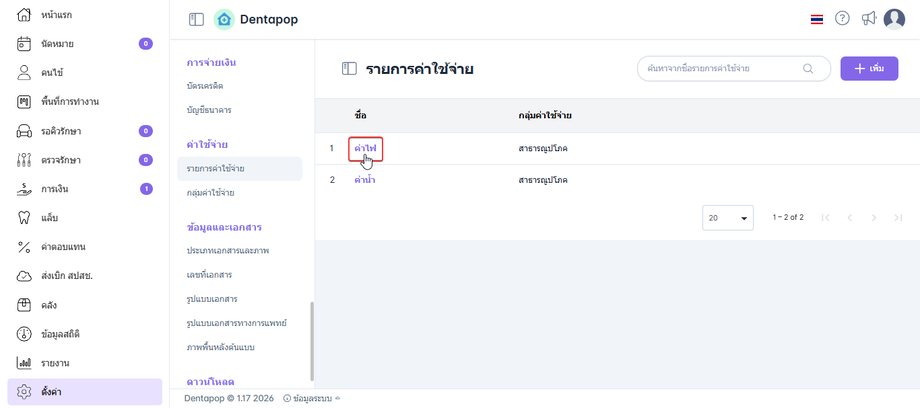The image size is (920, 408).
Task: Click the panel icon beside รายการค่าใช้จ่าย heading
Action: [x=349, y=69]
